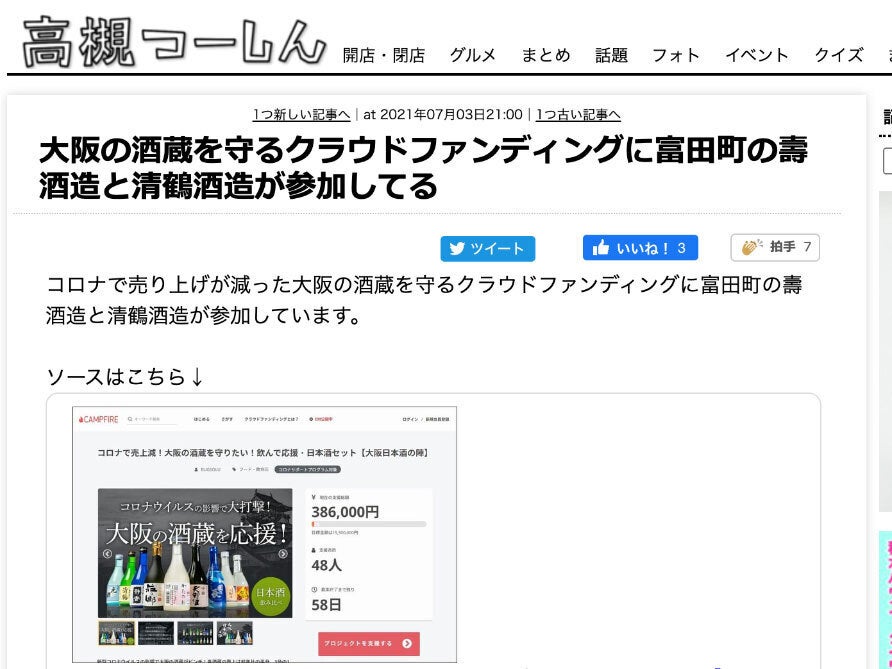Follow the 1つ古い記事へ link

pyautogui.click(x=578, y=115)
